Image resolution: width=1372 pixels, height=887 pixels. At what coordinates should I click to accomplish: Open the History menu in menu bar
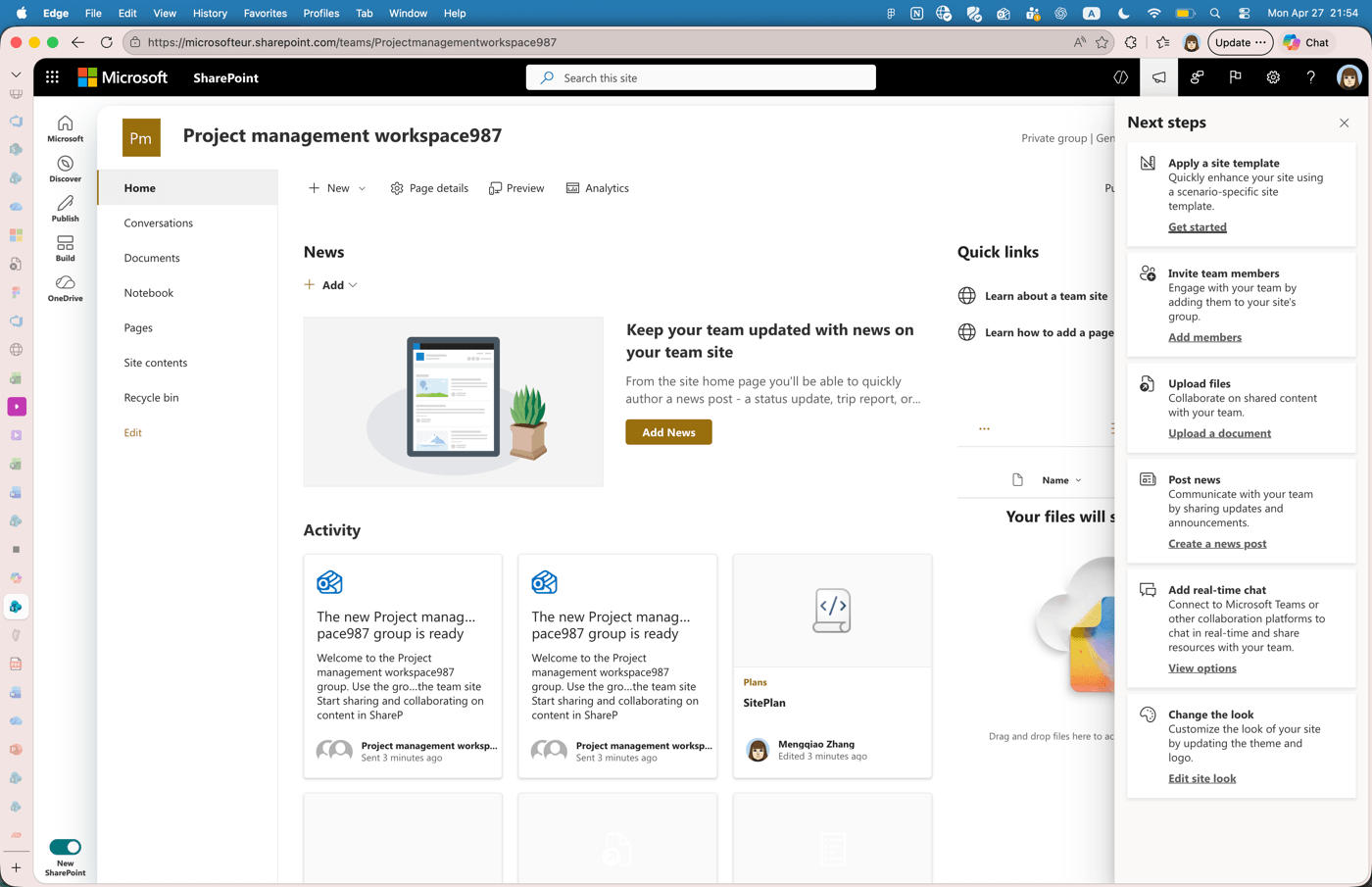click(210, 13)
